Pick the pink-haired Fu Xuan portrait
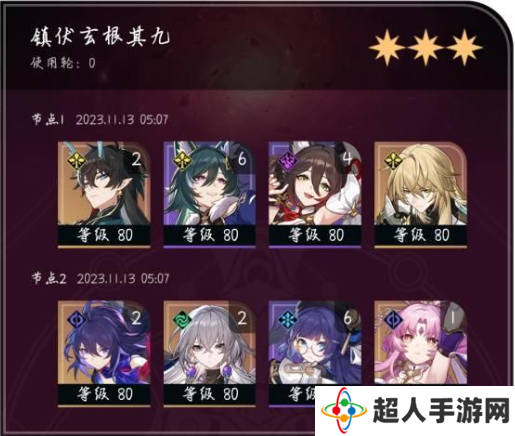Screen dimensions: 515x436 420,343
